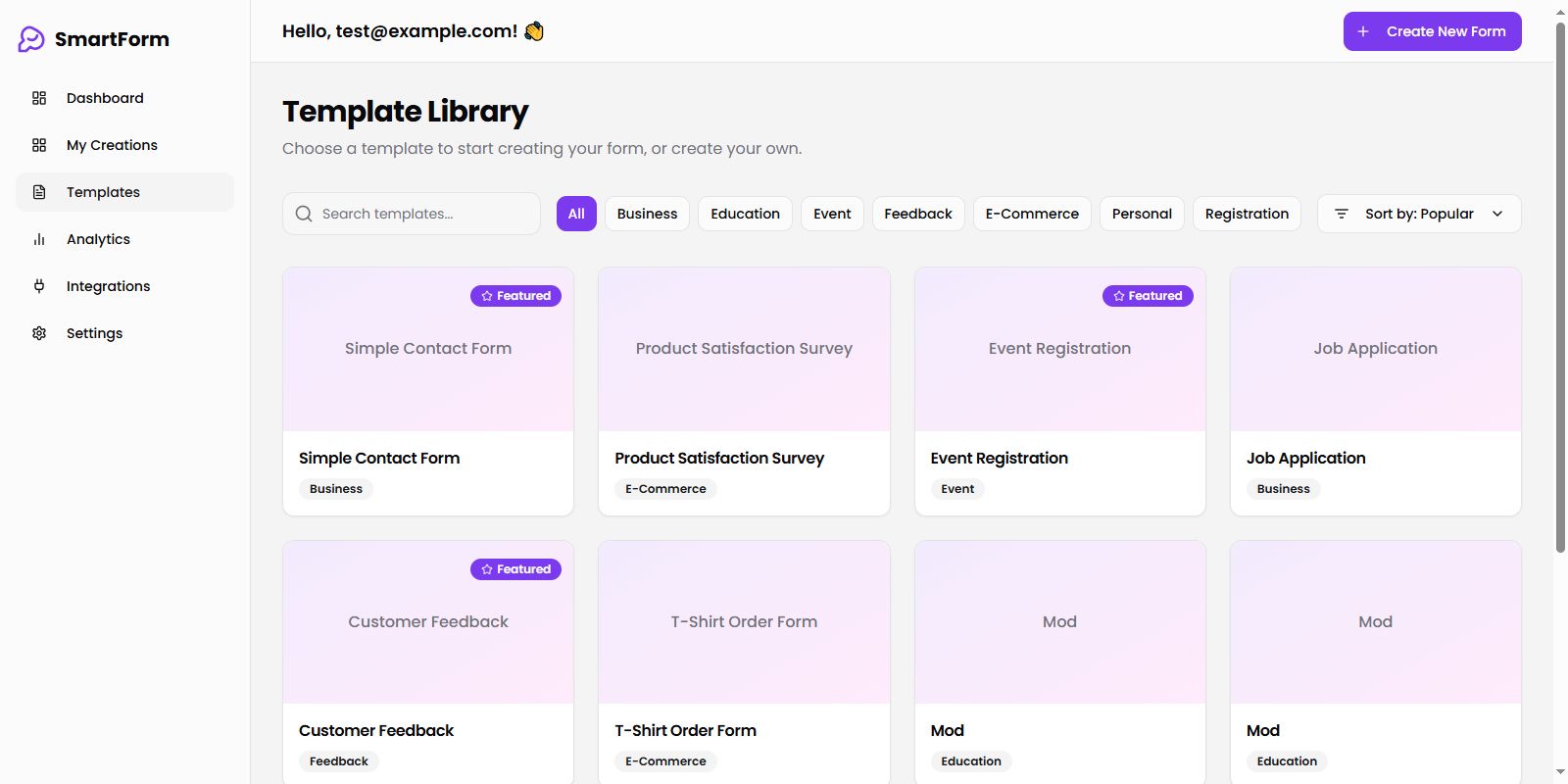Filter templates by Education category
Image resolution: width=1568 pixels, height=784 pixels.
pos(745,214)
